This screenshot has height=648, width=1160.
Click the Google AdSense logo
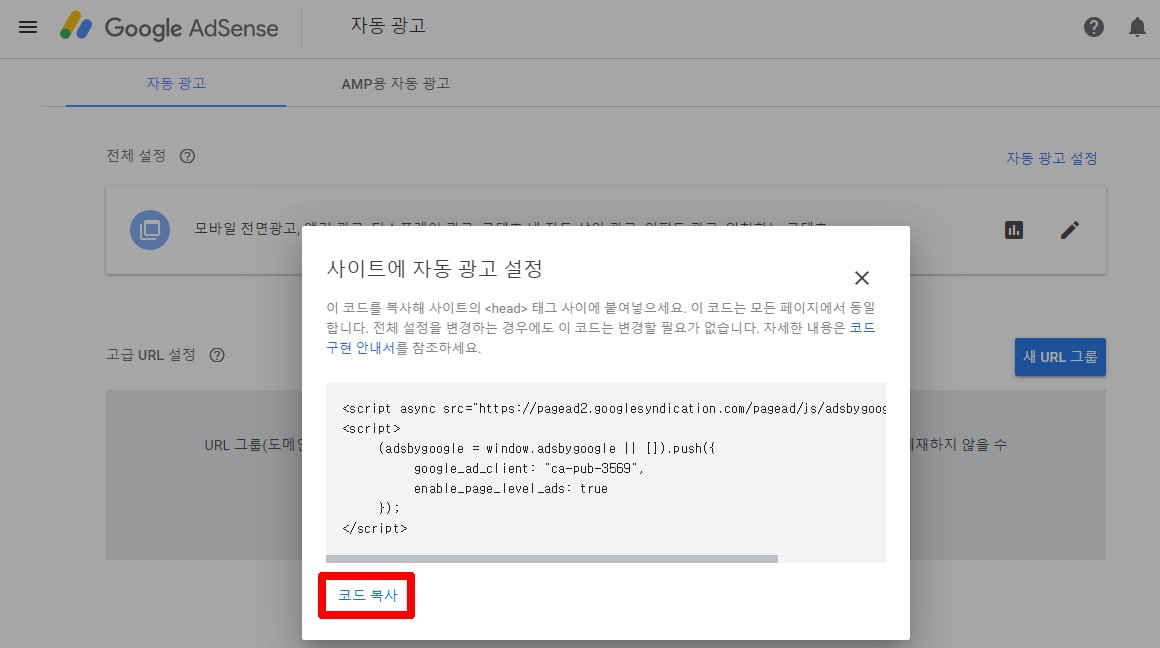point(169,27)
